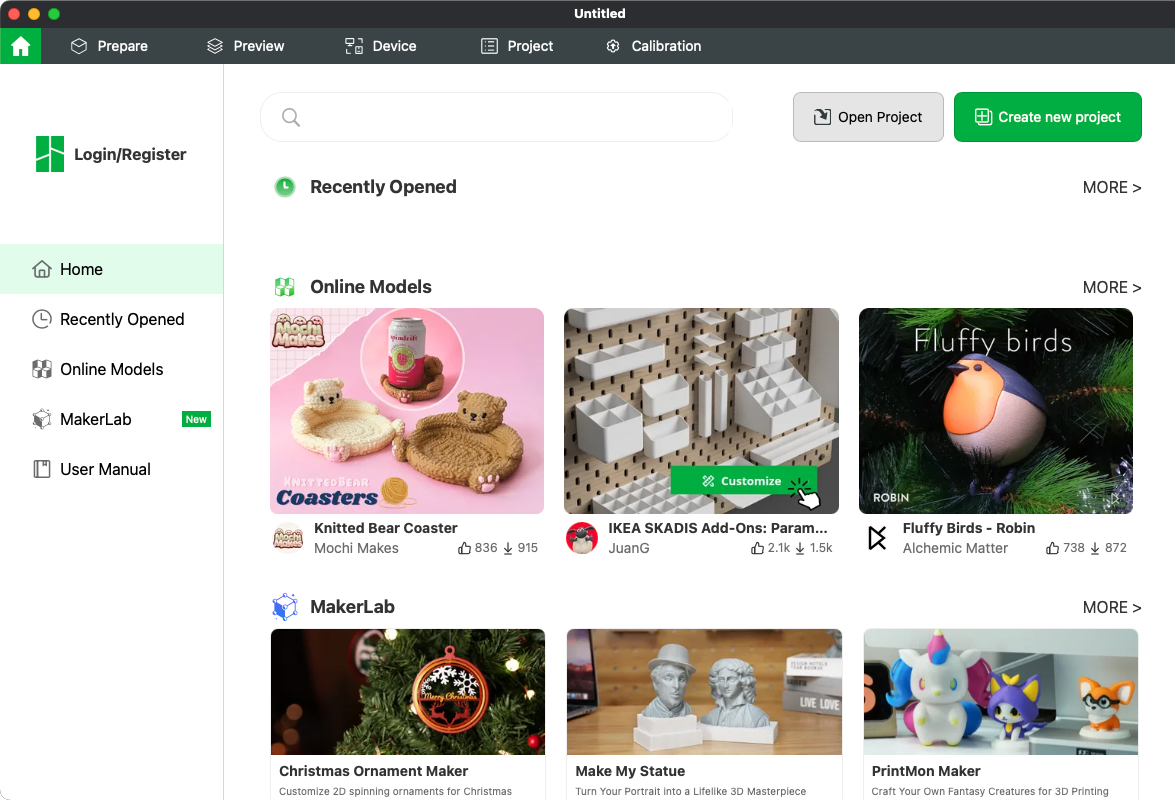Select Home in the sidebar
The width and height of the screenshot is (1175, 800).
(x=112, y=269)
